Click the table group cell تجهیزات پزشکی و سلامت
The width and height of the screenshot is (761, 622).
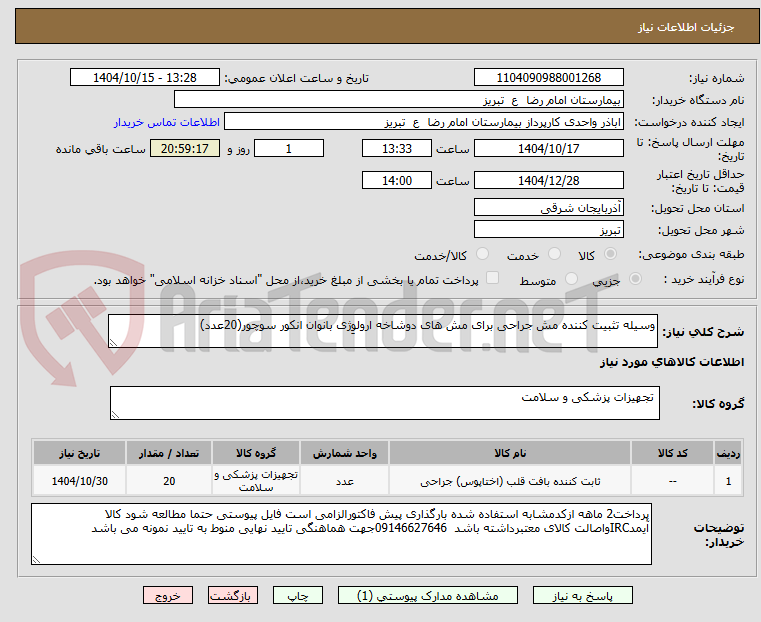[x=256, y=481]
